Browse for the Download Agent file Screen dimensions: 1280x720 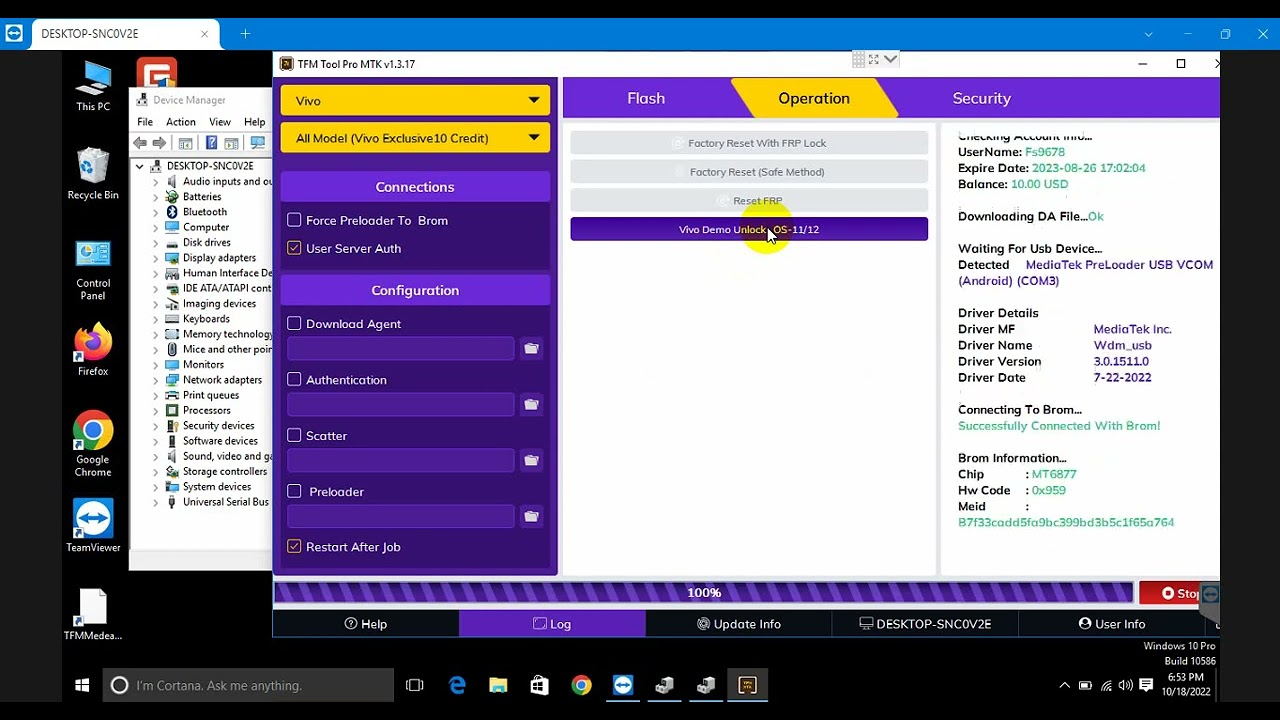pyautogui.click(x=531, y=348)
